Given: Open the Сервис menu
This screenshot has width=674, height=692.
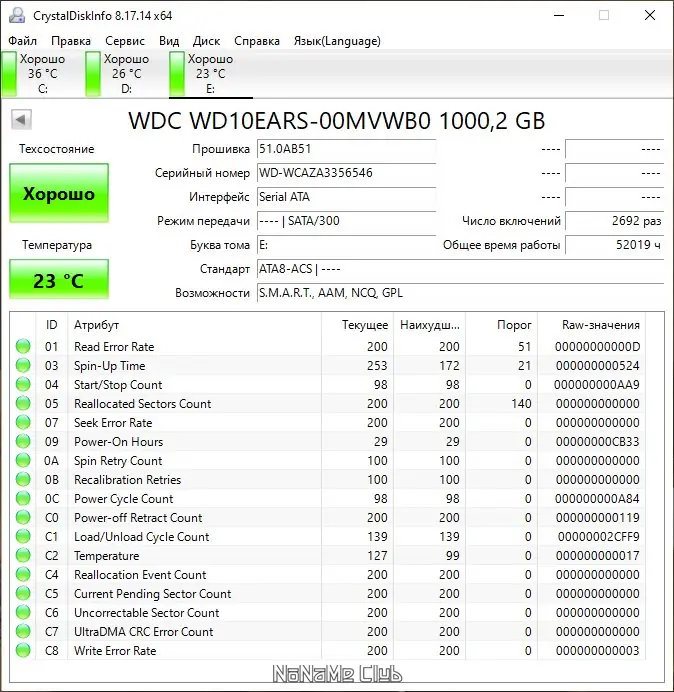Looking at the screenshot, I should tap(125, 41).
